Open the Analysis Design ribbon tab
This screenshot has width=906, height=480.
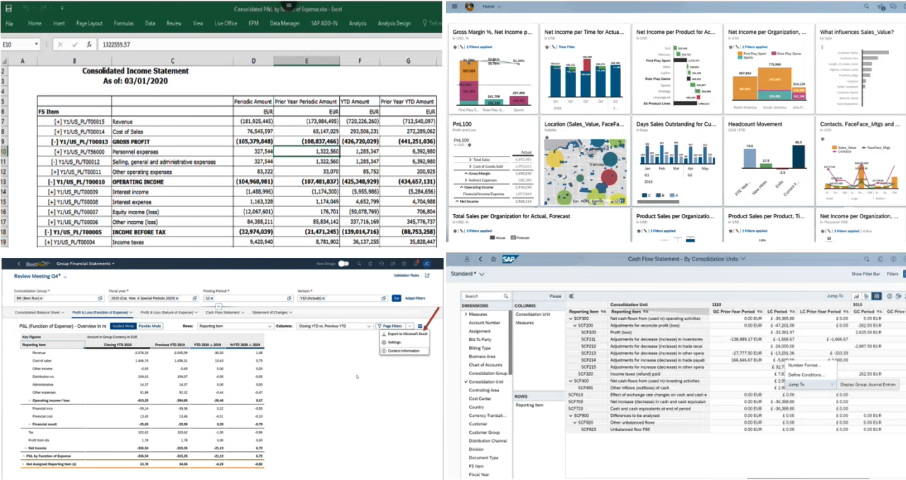point(394,23)
